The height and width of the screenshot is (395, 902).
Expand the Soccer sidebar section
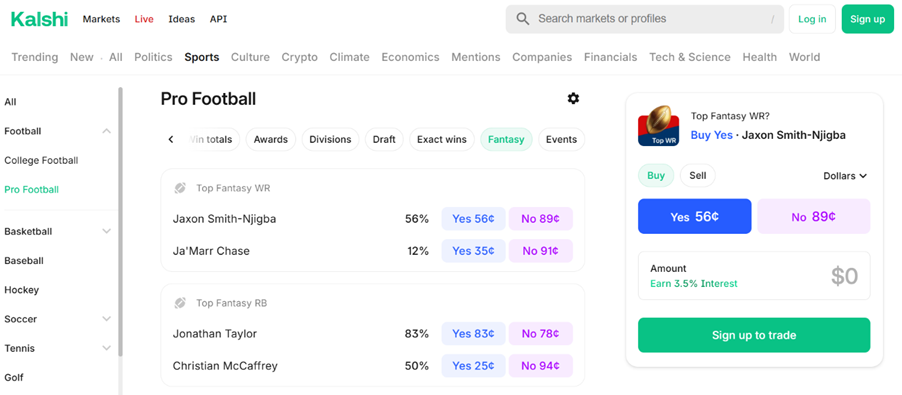[106, 319]
